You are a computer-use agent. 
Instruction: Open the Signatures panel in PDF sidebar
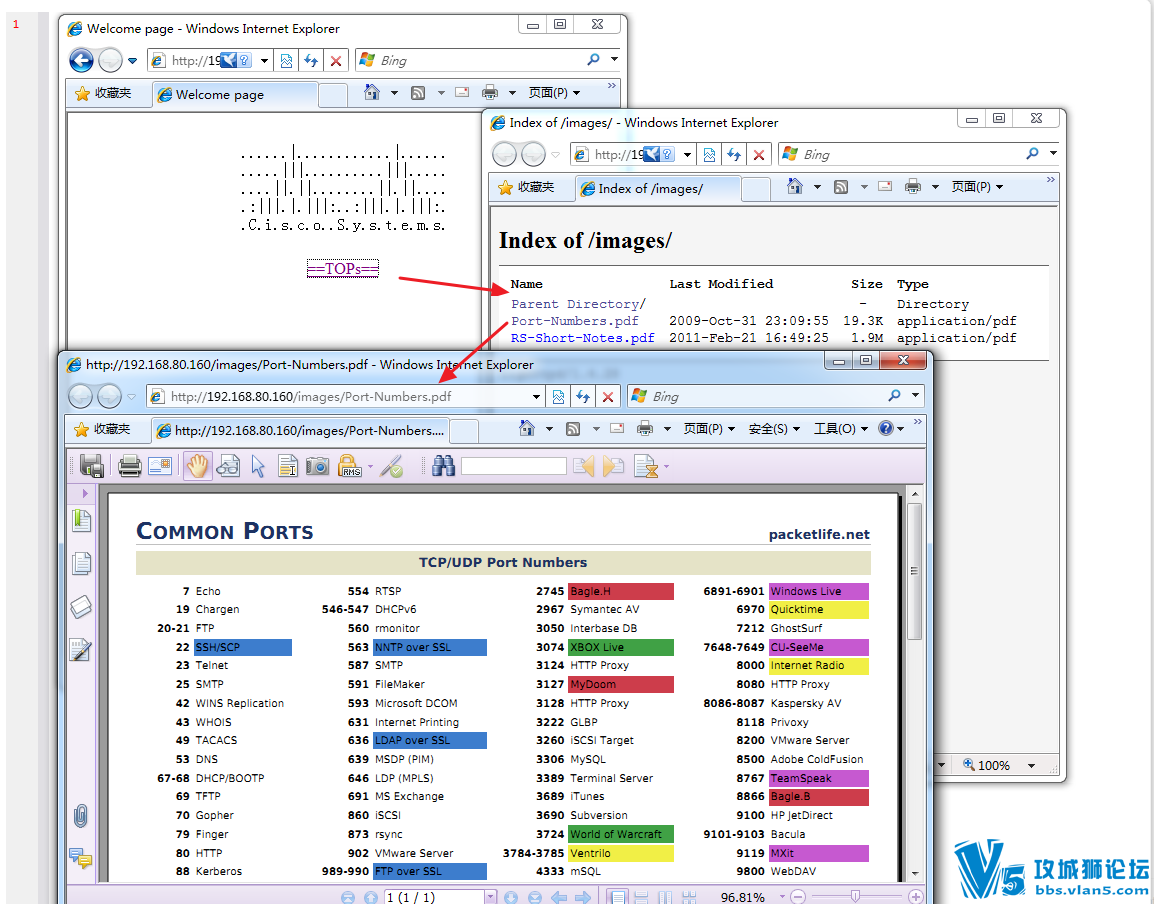point(81,650)
